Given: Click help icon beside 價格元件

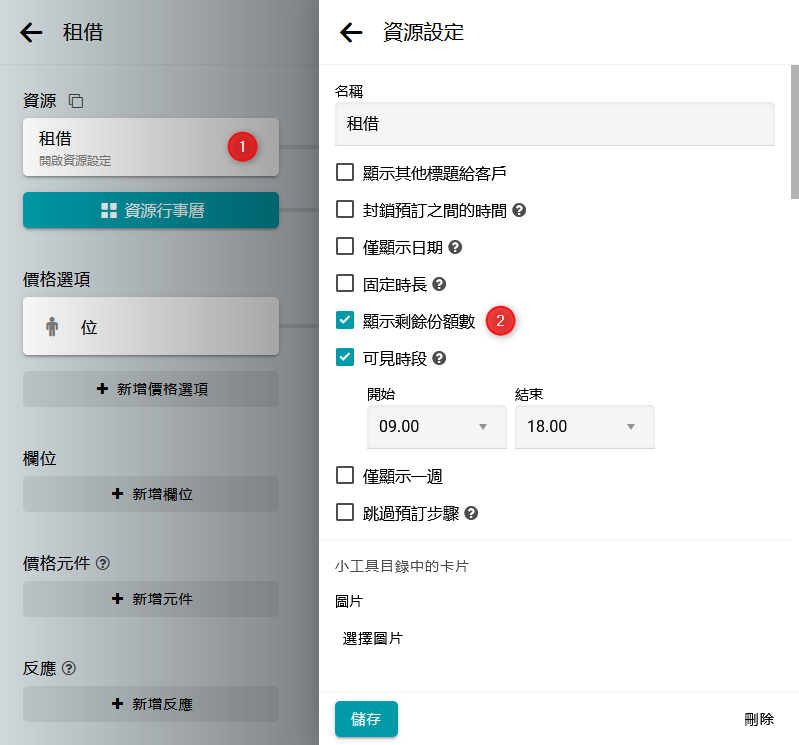Looking at the screenshot, I should click(103, 563).
